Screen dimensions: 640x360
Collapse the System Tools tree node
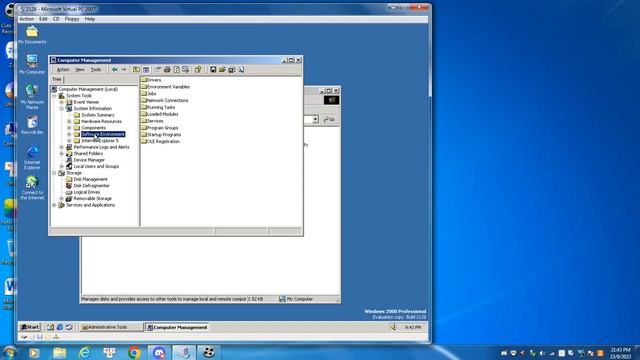54,96
